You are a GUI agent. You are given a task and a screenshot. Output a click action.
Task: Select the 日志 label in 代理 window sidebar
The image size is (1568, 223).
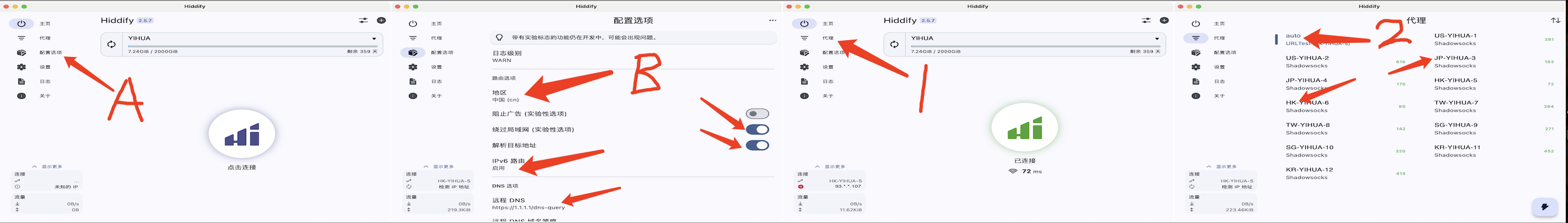point(1219,81)
